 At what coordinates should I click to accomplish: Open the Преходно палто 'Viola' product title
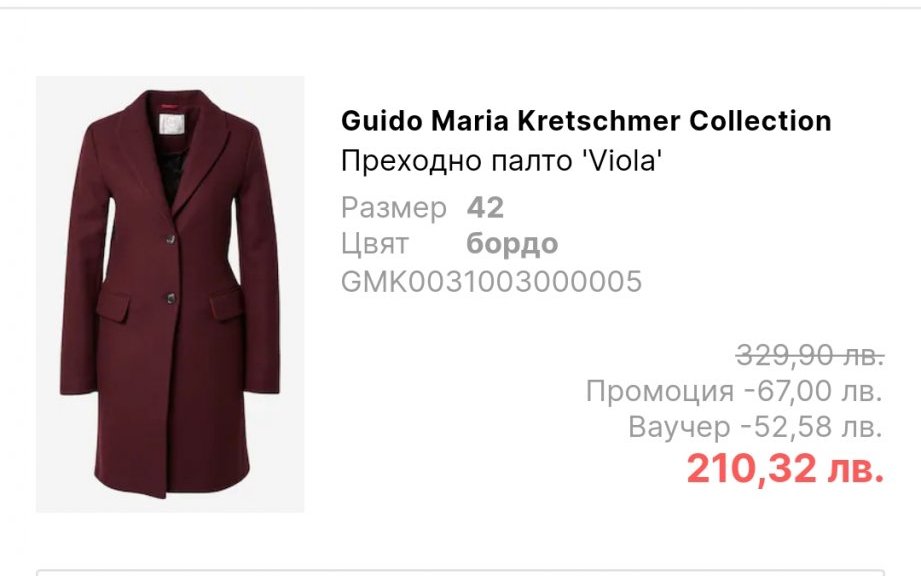coord(502,160)
